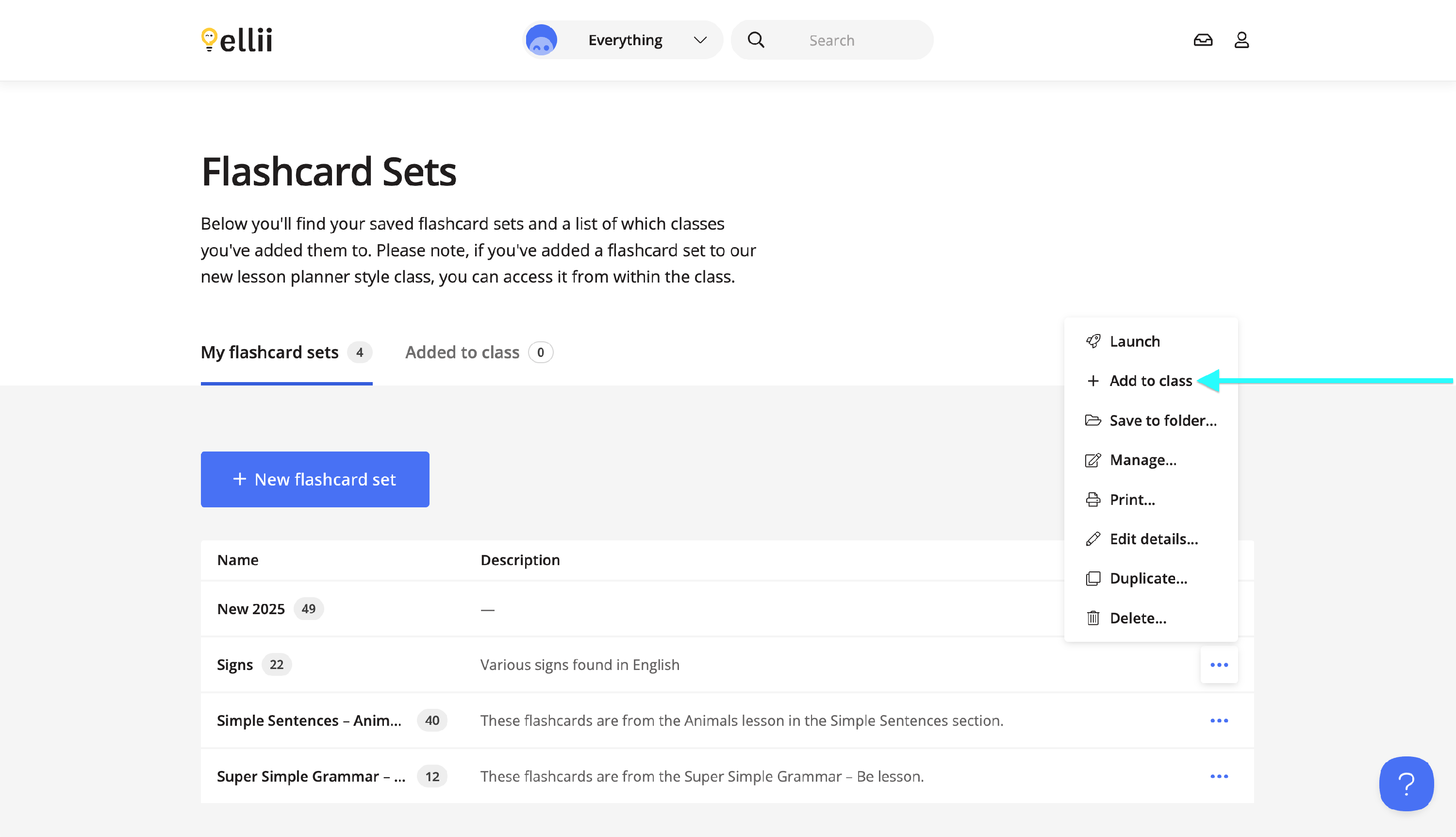
Task: Click the ellii logo
Action: click(237, 40)
